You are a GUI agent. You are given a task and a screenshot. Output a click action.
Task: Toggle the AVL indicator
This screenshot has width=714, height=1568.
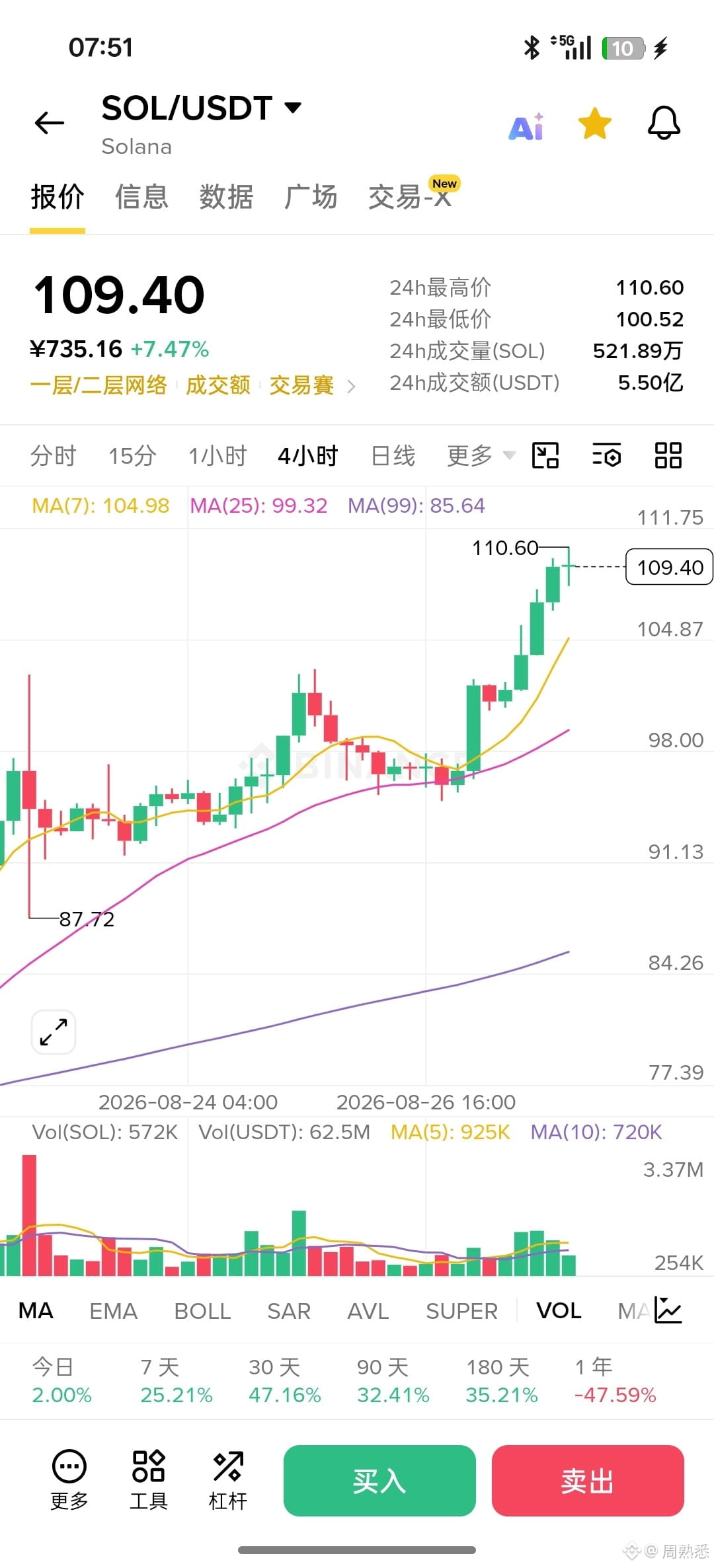tap(368, 1310)
